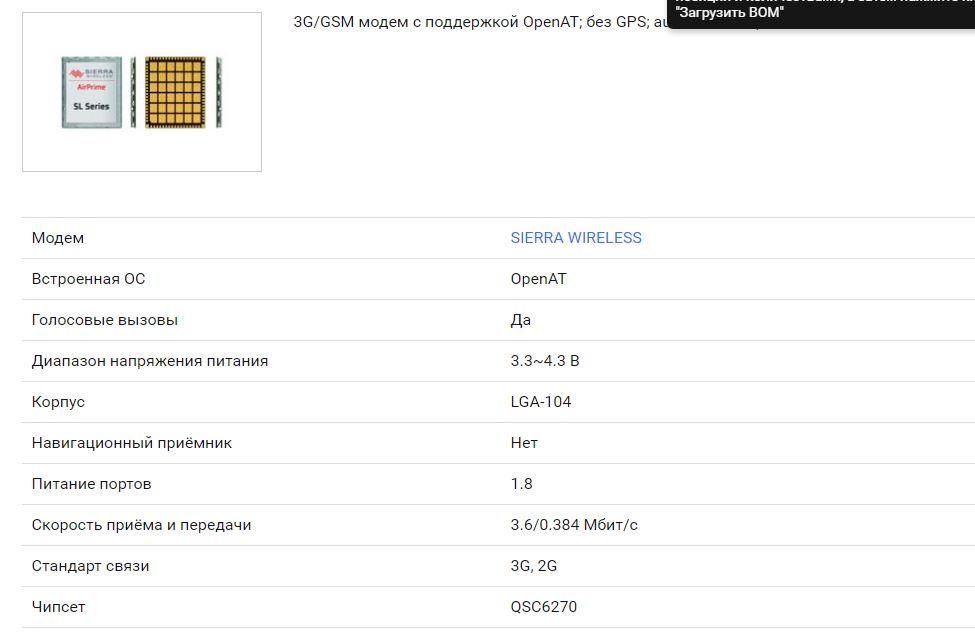This screenshot has width=975, height=642.
Task: Click the 'LGA-104' package value
Action: [x=540, y=402]
